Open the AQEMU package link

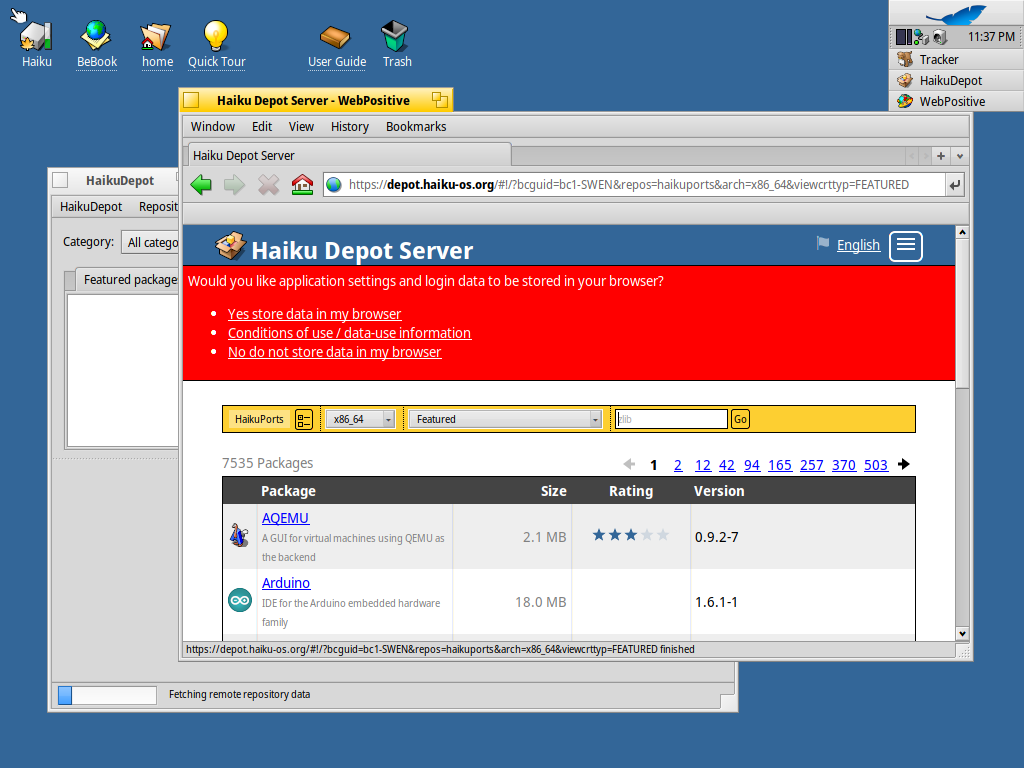(285, 518)
